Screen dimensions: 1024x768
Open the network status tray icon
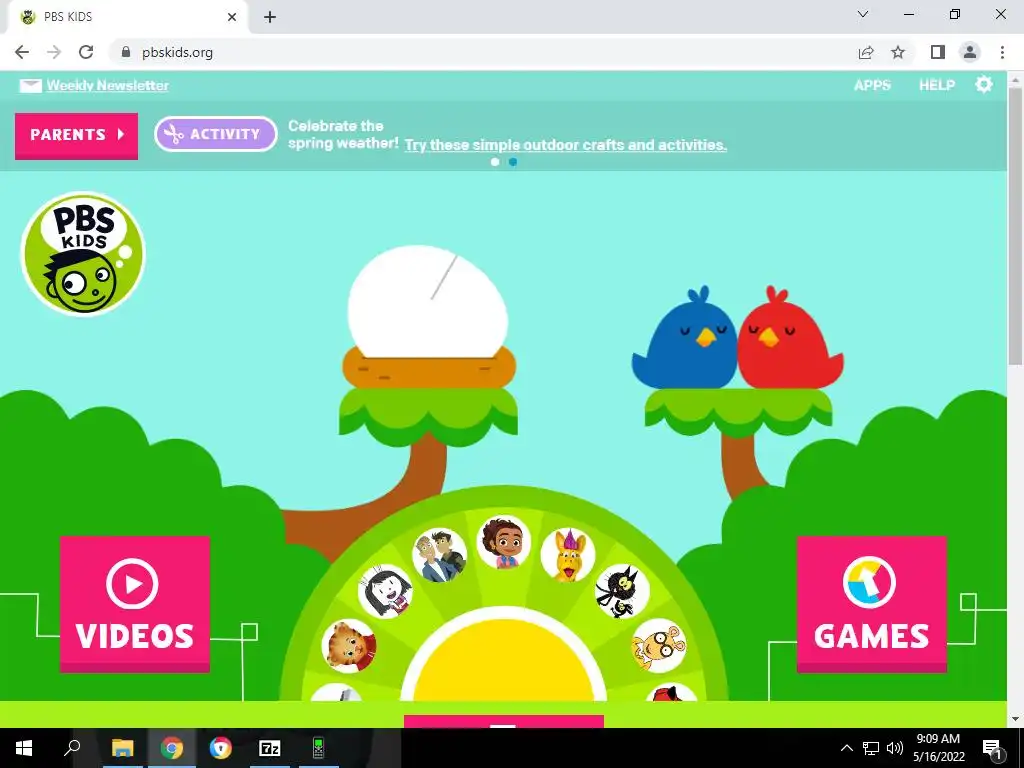pyautogui.click(x=871, y=748)
